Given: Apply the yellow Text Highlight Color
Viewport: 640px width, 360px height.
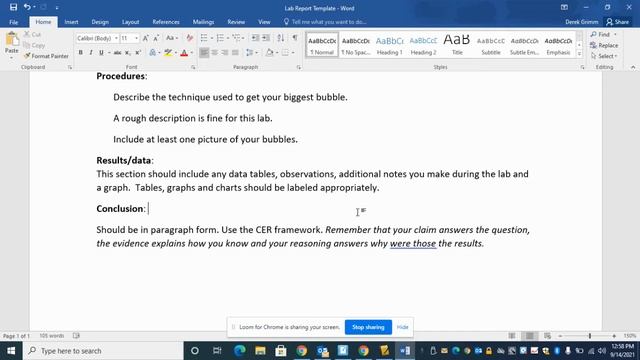Looking at the screenshot, I should [168, 53].
